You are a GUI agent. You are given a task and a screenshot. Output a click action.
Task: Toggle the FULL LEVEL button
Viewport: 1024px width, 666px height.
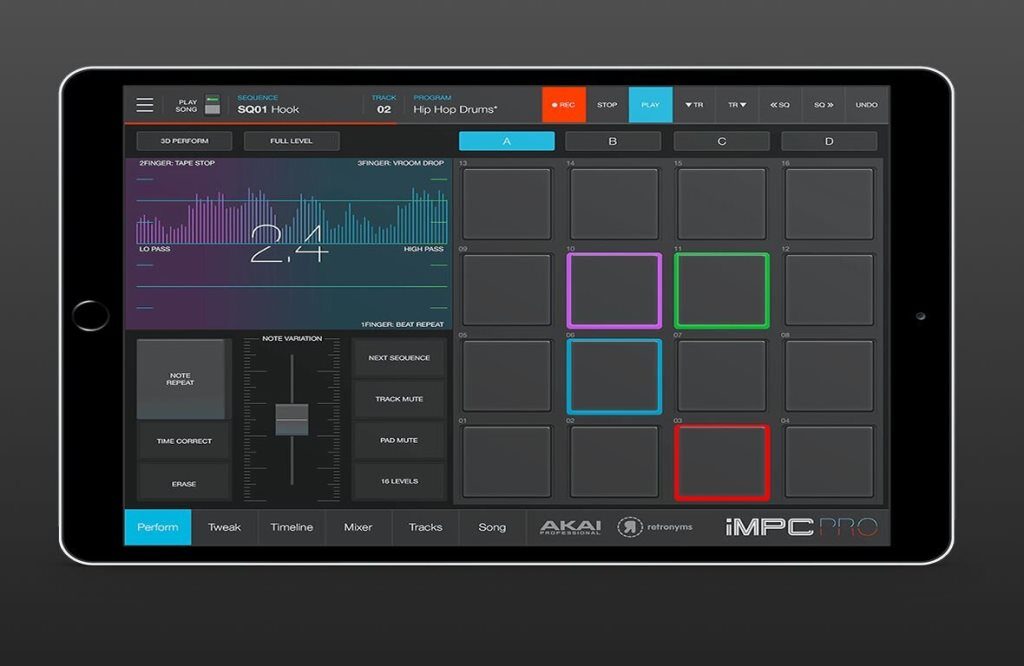(291, 141)
